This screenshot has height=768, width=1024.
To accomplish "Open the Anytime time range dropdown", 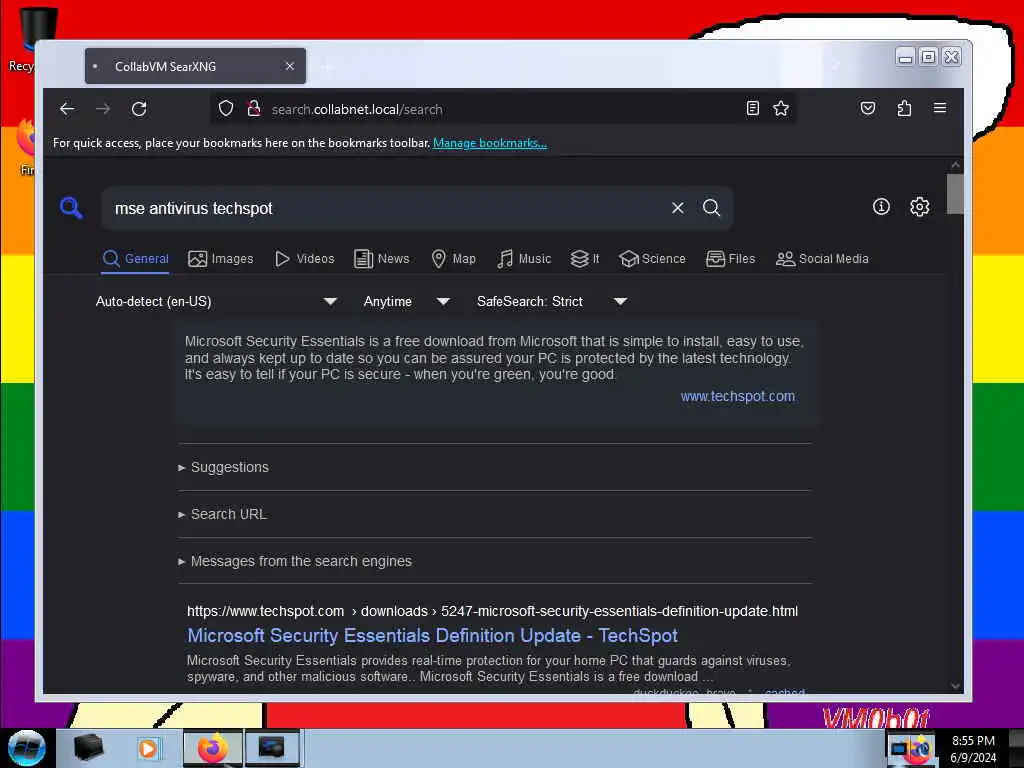I will click(x=406, y=302).
